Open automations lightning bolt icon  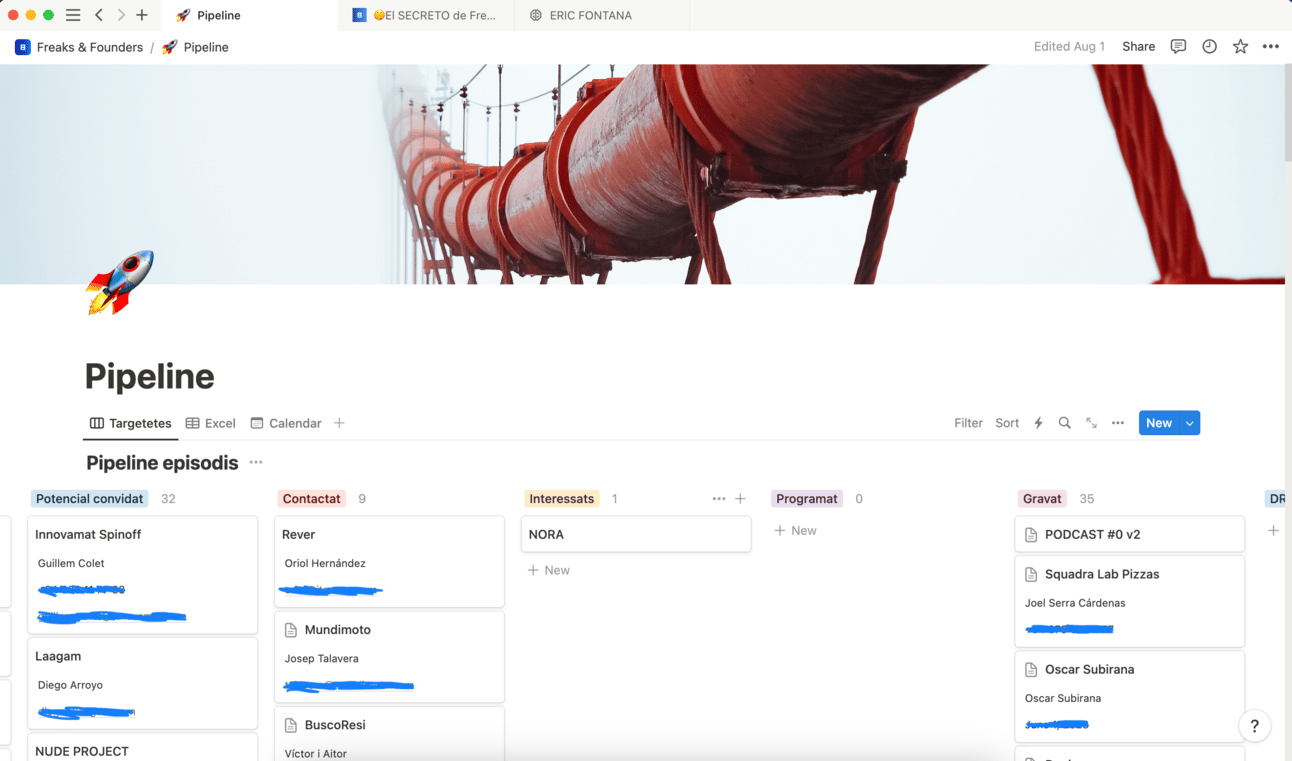pos(1038,423)
